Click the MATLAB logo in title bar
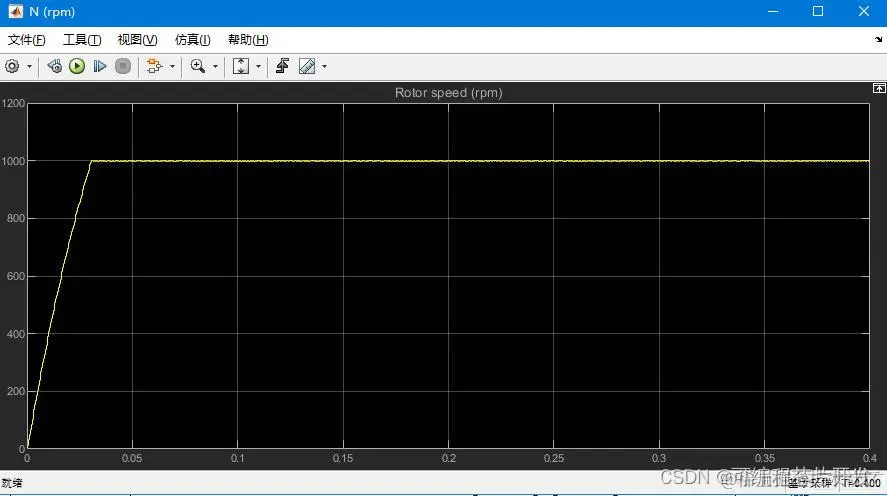887x496 pixels. coord(15,11)
